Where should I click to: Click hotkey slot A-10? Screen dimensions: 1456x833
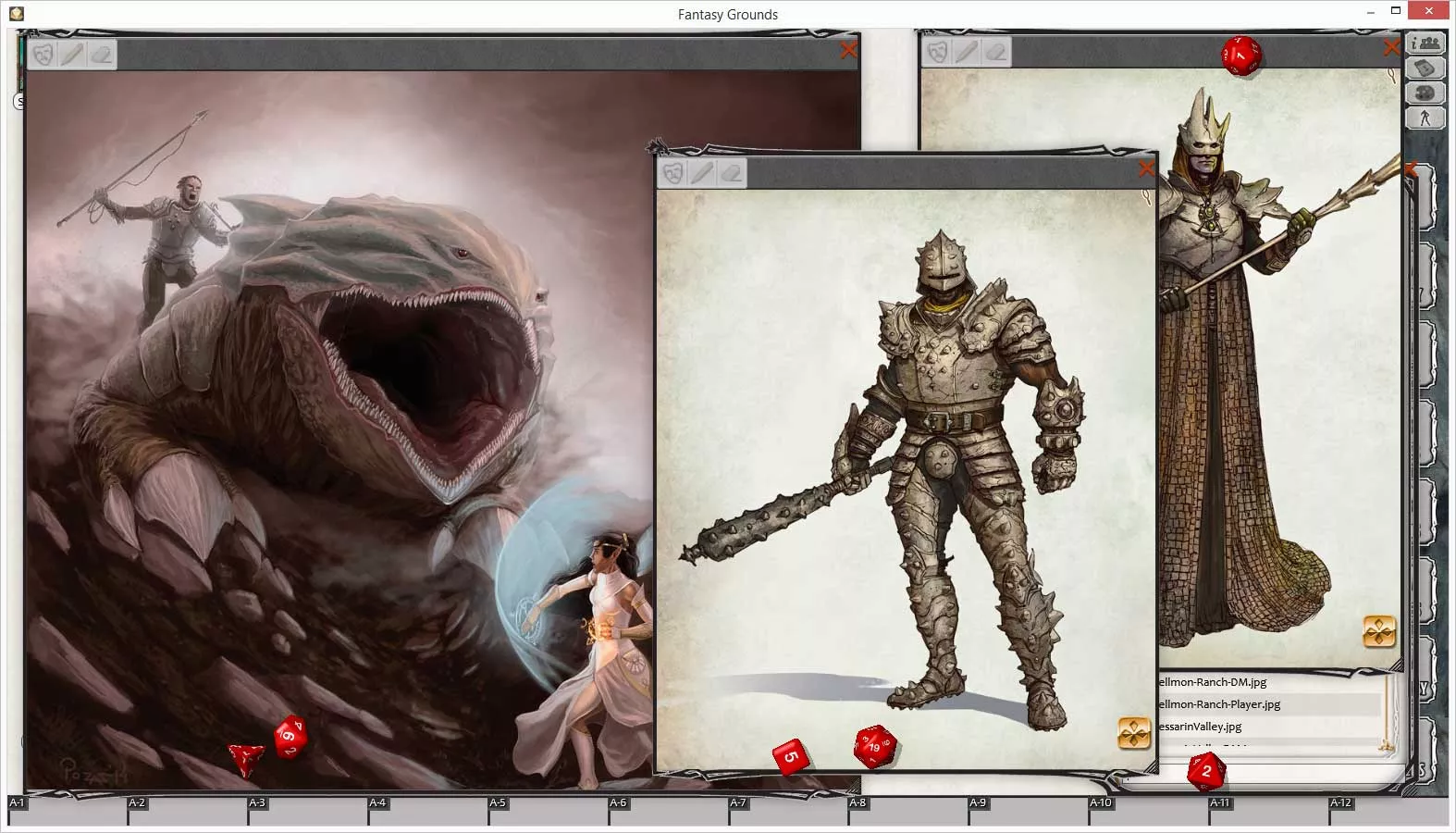pyautogui.click(x=1149, y=811)
